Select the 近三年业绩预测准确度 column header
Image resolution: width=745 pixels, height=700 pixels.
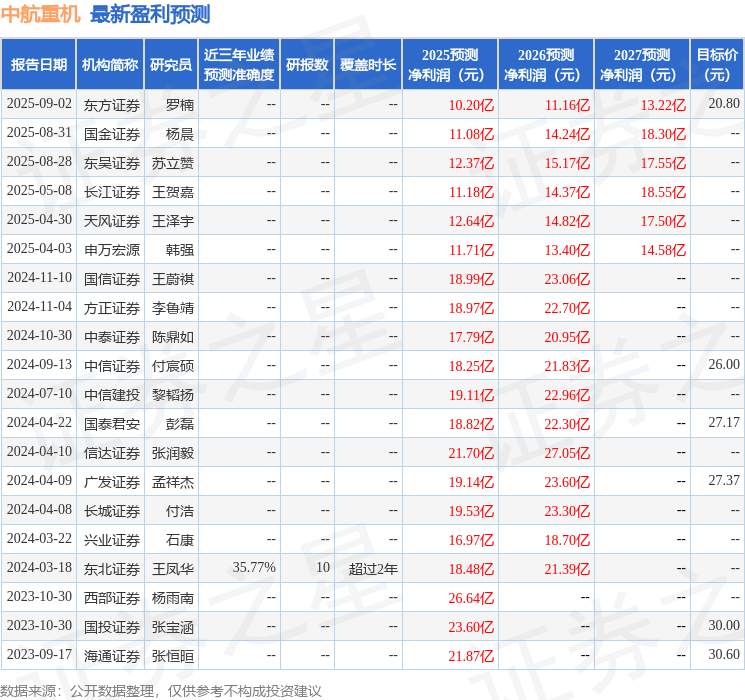coord(239,65)
